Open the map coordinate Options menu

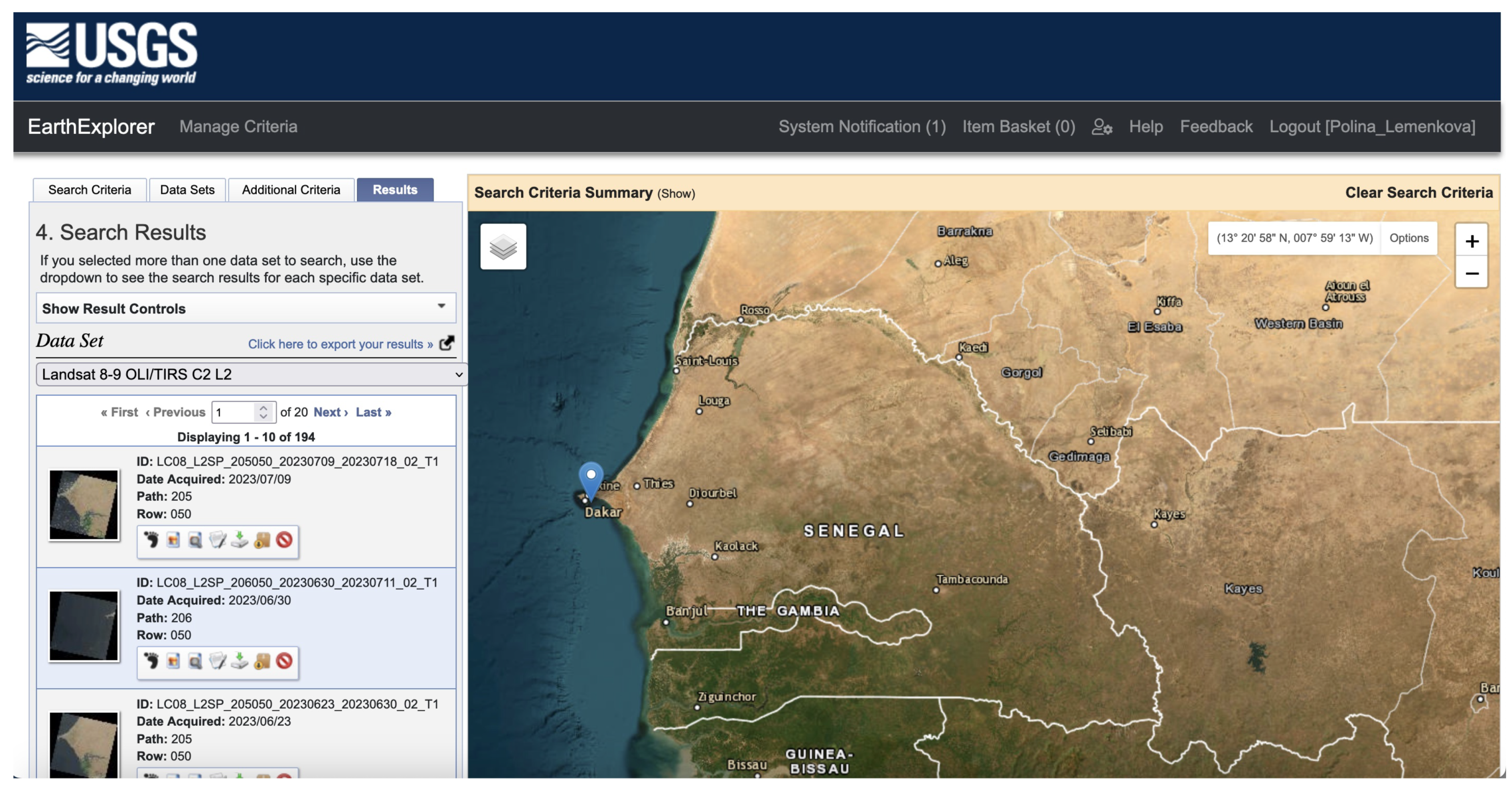pyautogui.click(x=1408, y=238)
